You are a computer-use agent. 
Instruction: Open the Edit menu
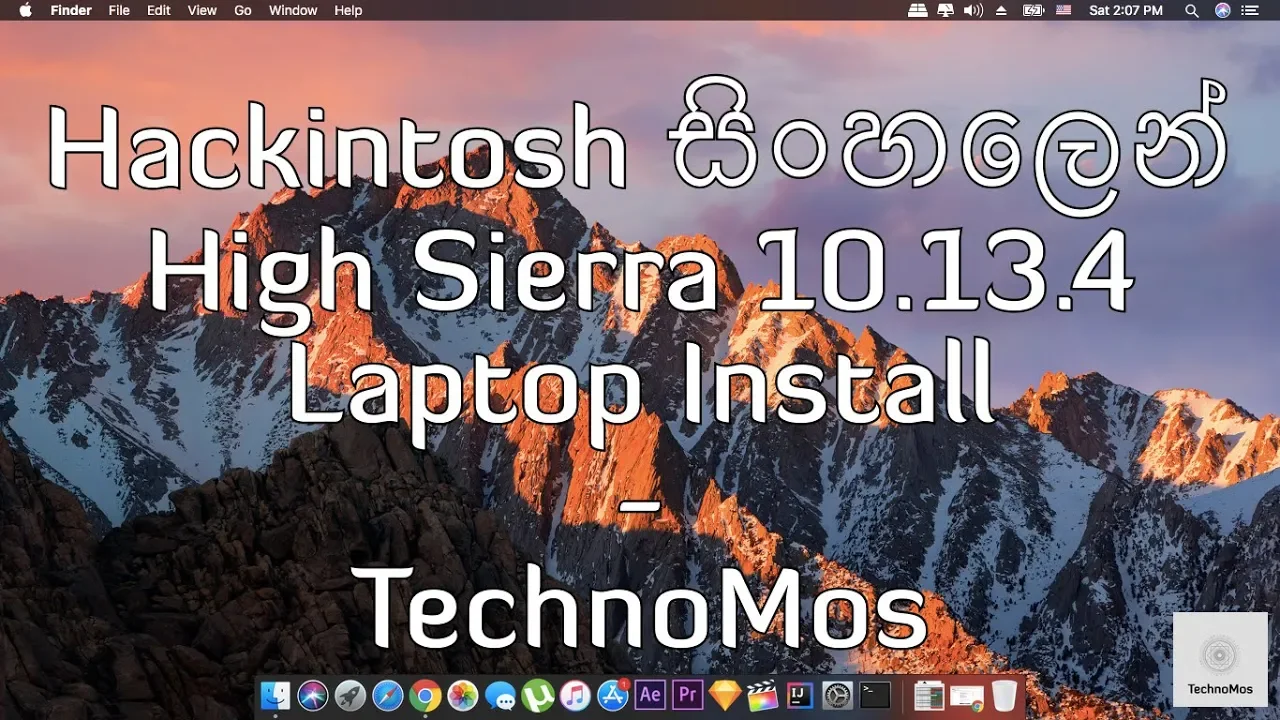[x=158, y=10]
